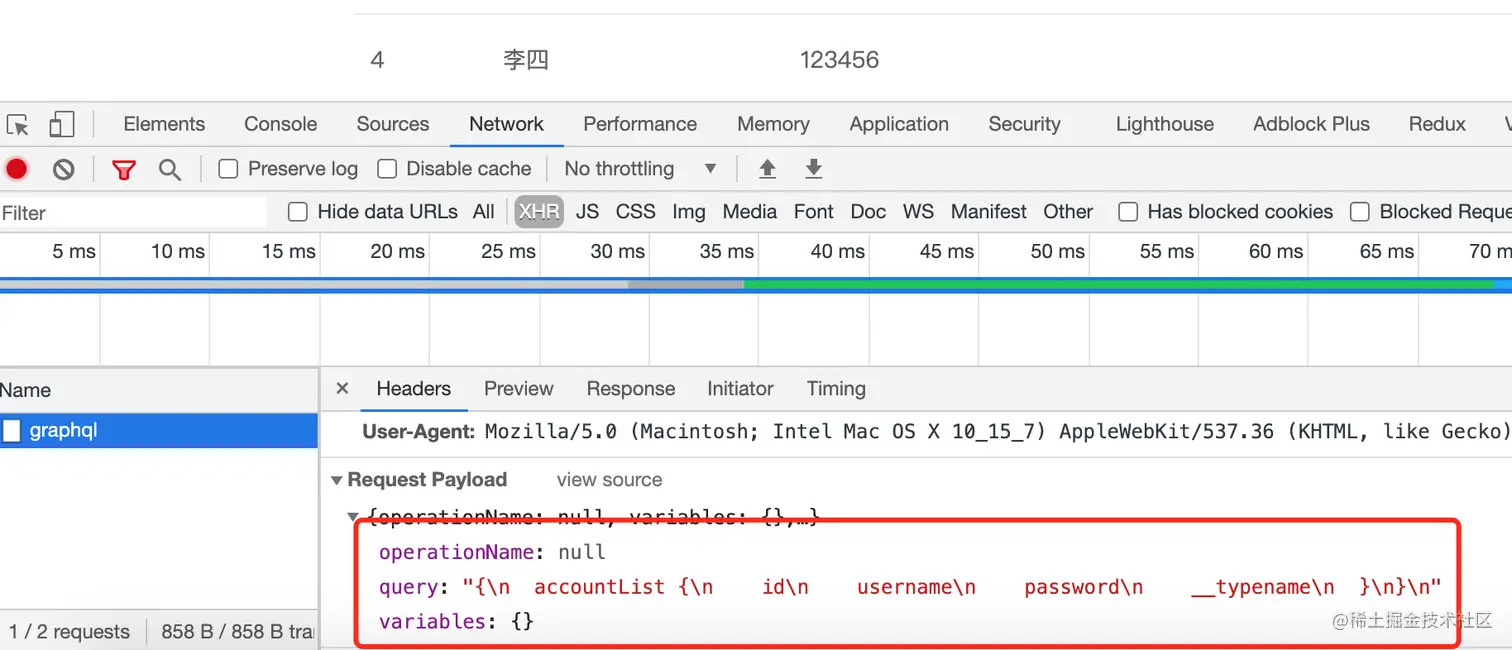This screenshot has height=650, width=1512.
Task: Click the view source link
Action: (x=608, y=480)
